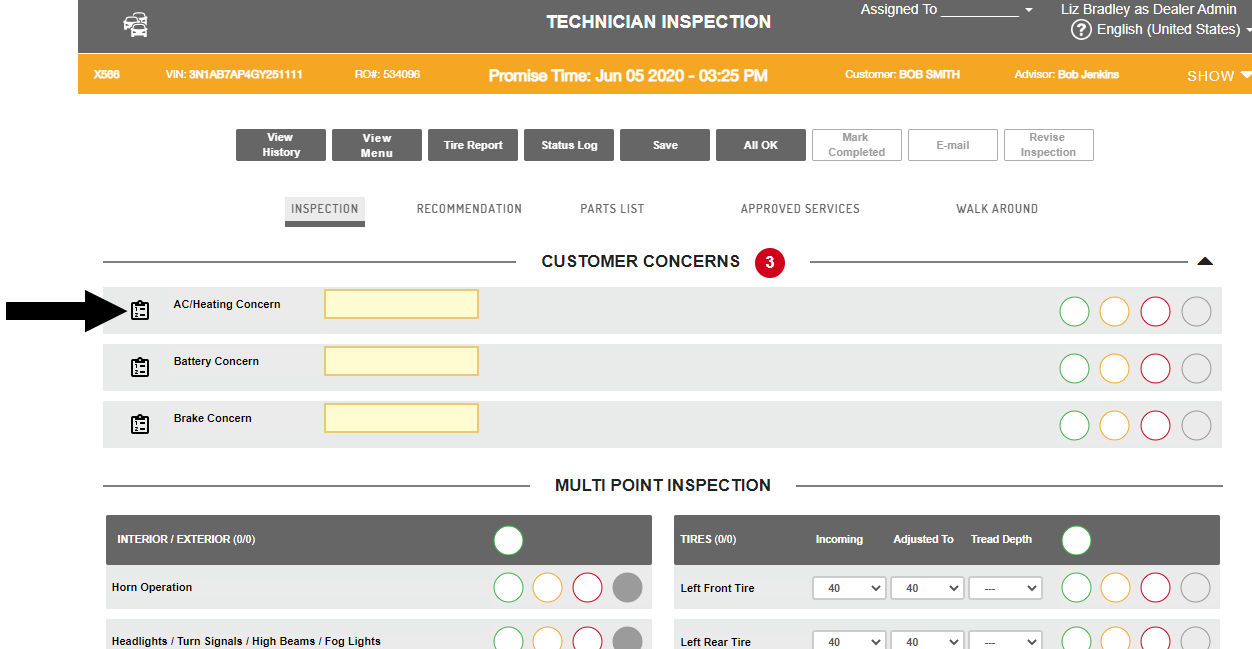This screenshot has width=1252, height=649.
Task: Expand the SHOW header dropdown
Action: 1219,76
